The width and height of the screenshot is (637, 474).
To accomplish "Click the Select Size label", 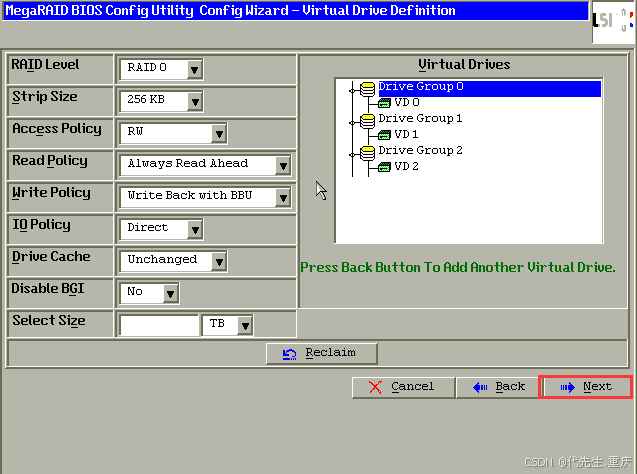I will [49, 321].
